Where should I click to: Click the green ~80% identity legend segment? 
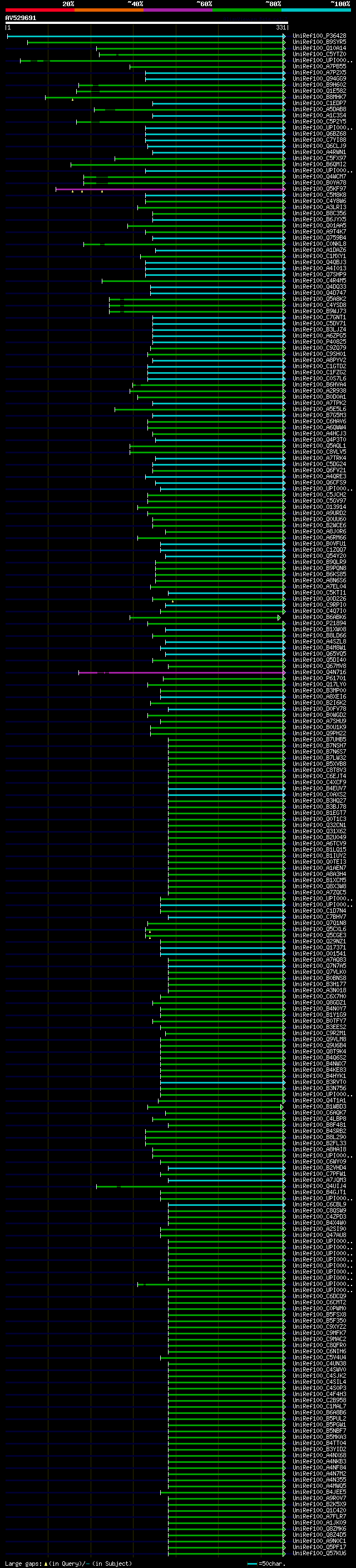(247, 10)
